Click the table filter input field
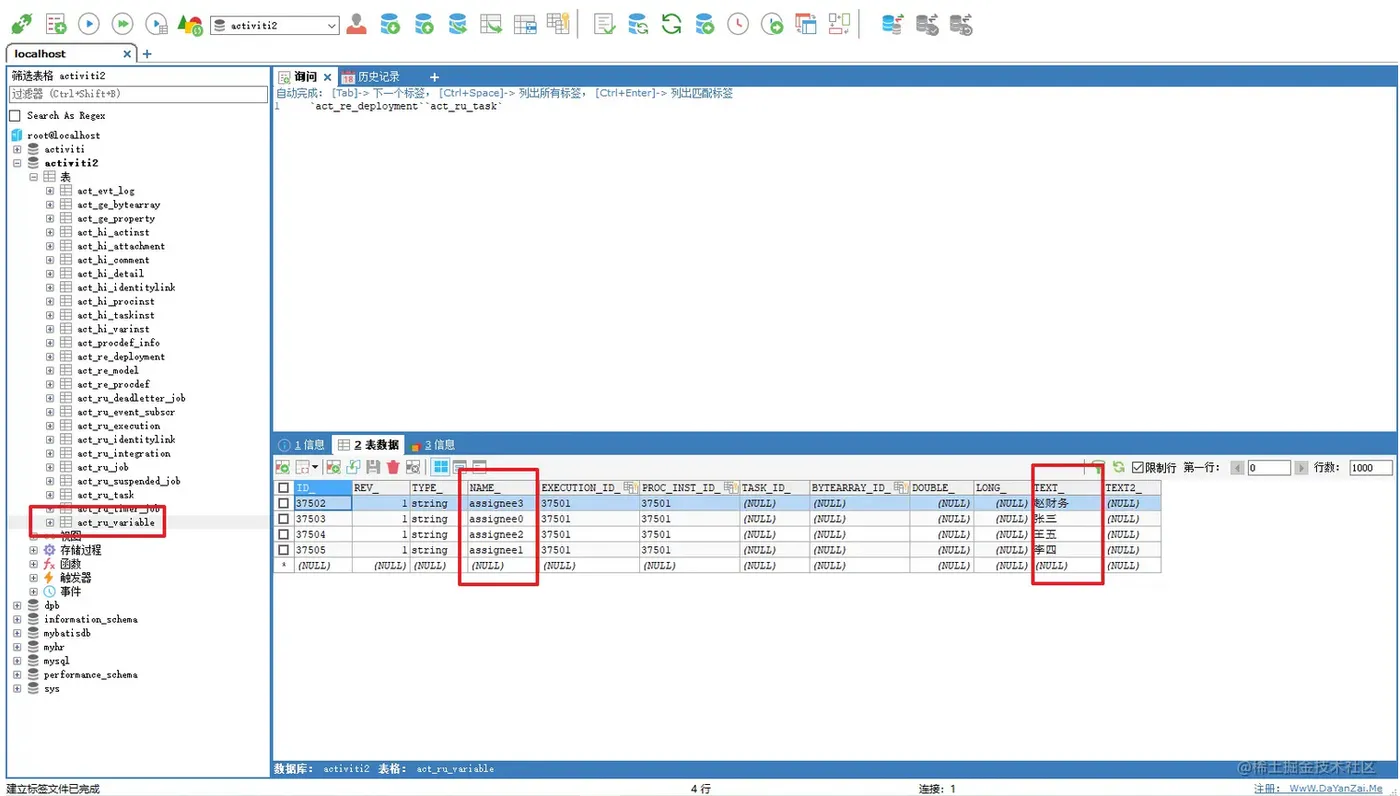 (138, 94)
